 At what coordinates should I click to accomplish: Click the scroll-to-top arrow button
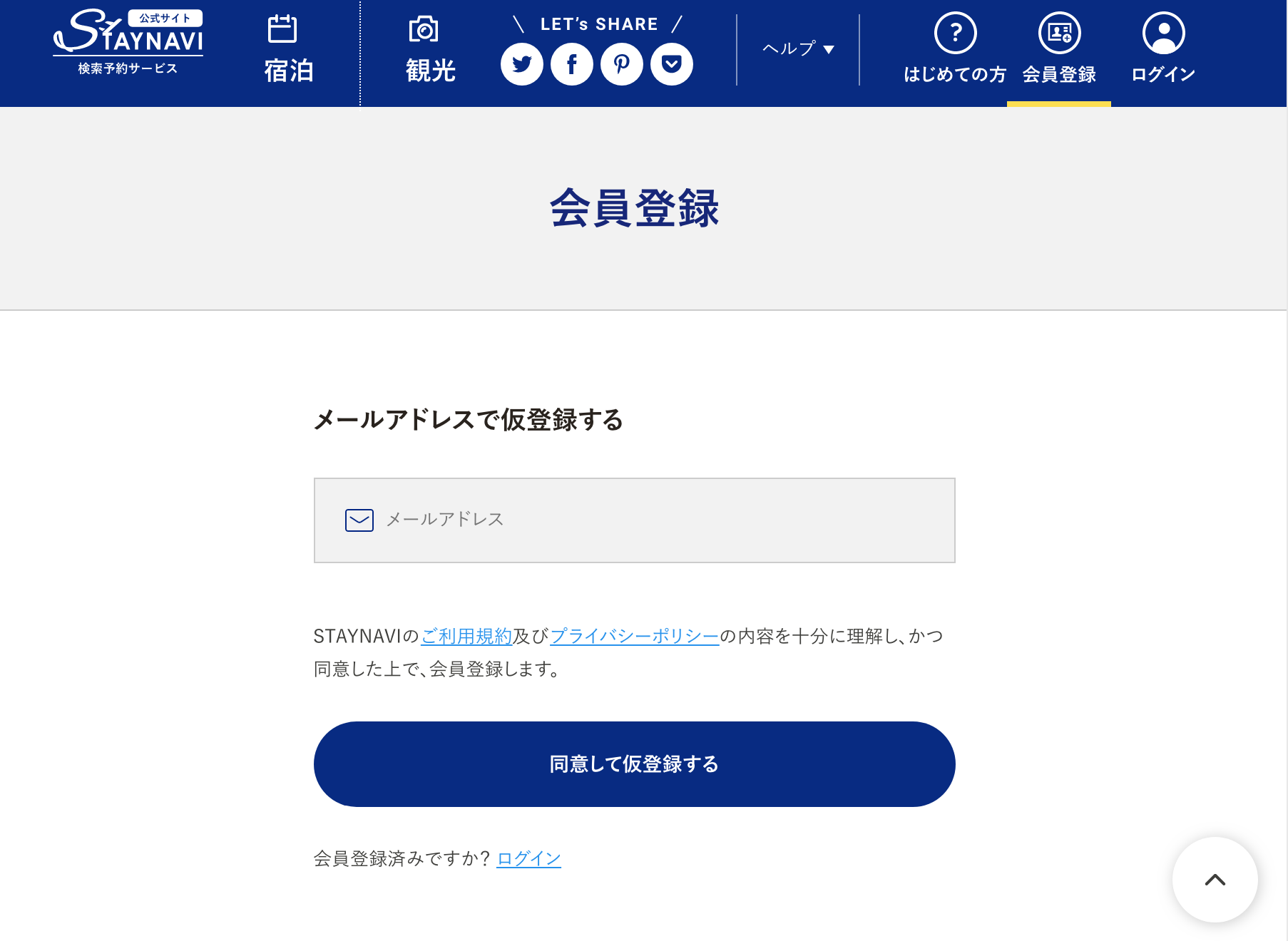pos(1215,880)
